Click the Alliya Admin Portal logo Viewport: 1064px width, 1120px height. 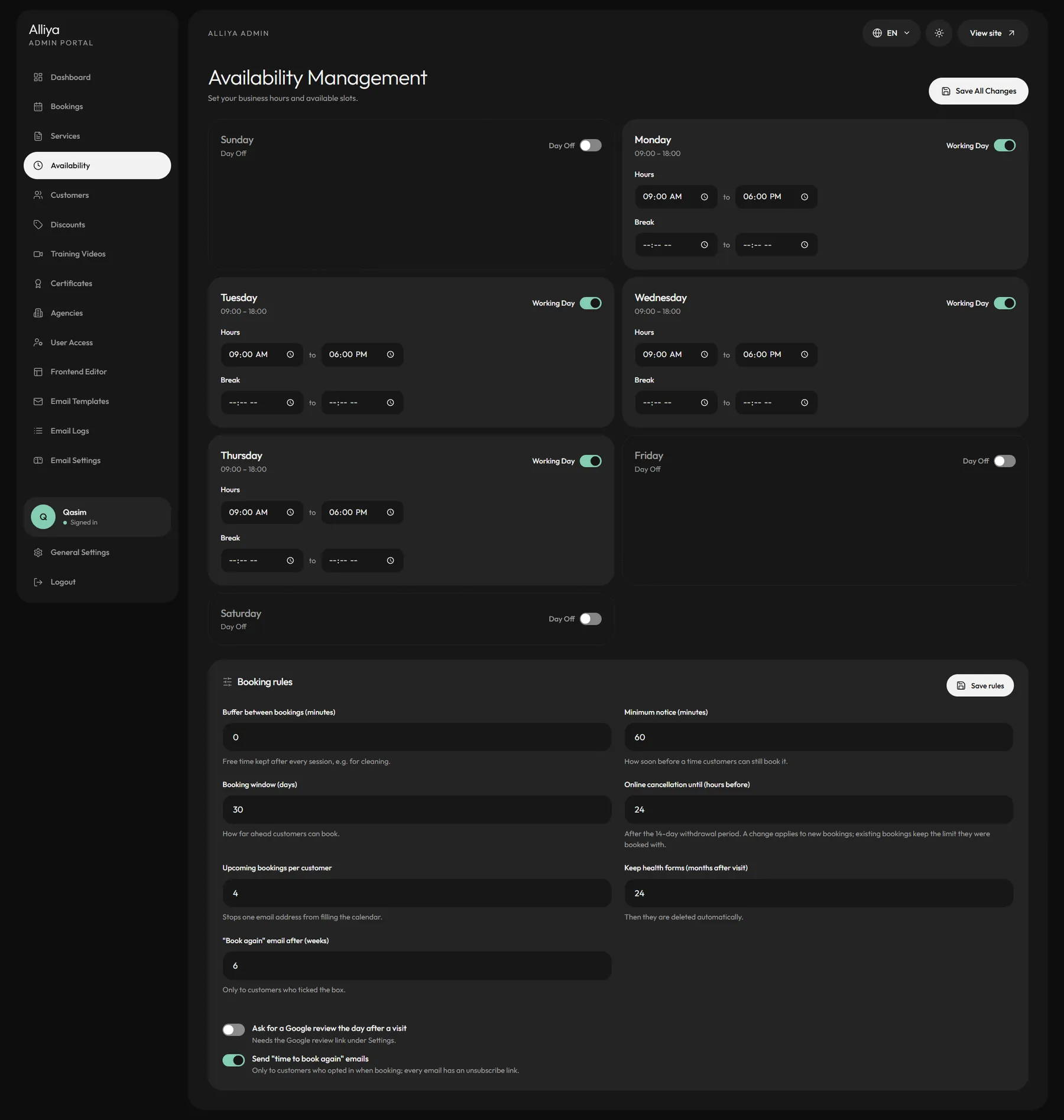[61, 35]
